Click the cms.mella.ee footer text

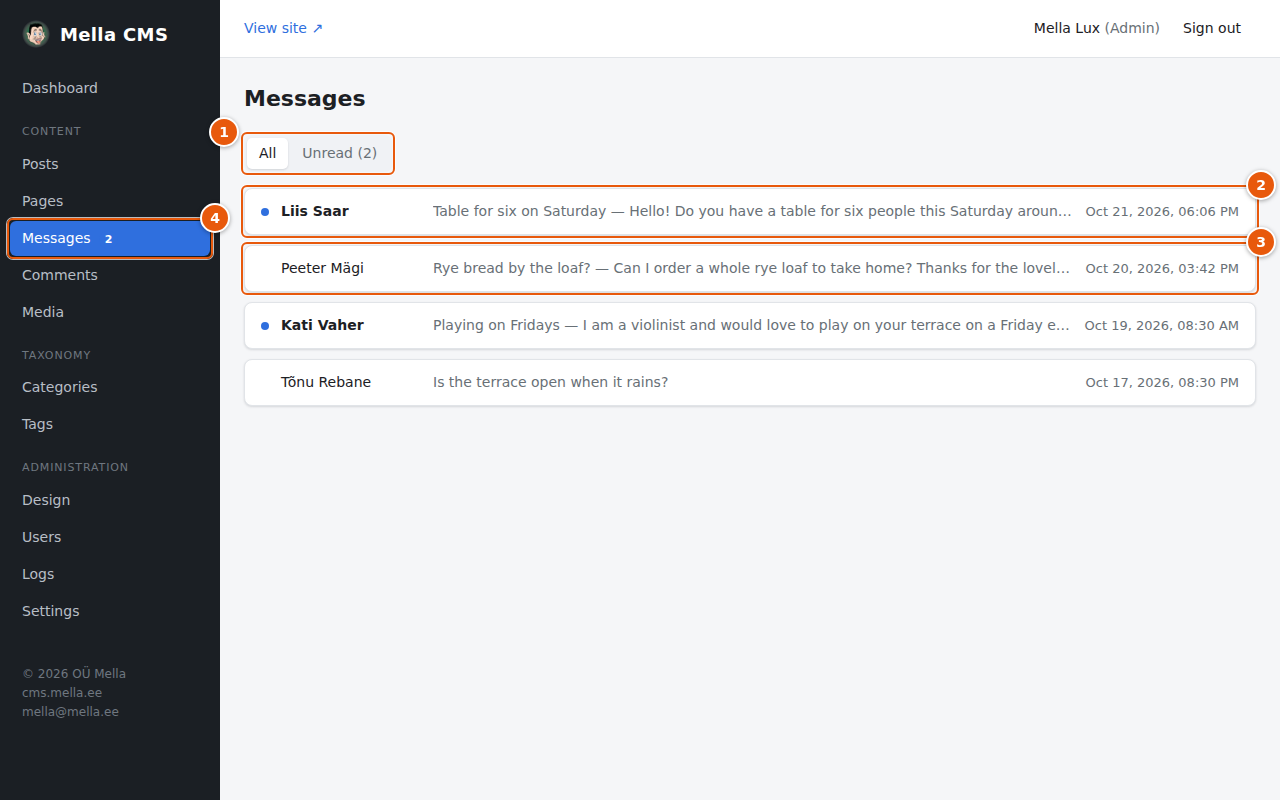pos(62,693)
